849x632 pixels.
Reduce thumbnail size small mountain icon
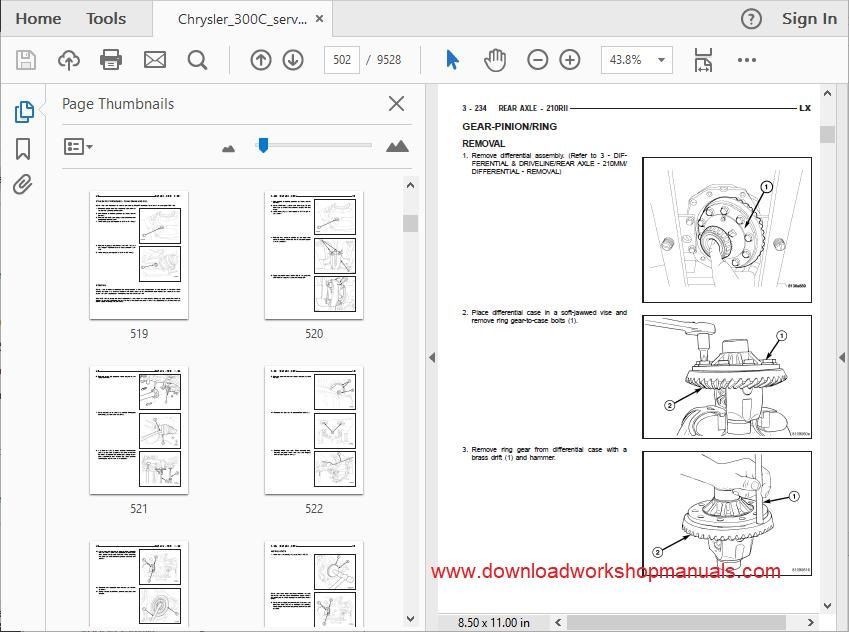point(228,148)
